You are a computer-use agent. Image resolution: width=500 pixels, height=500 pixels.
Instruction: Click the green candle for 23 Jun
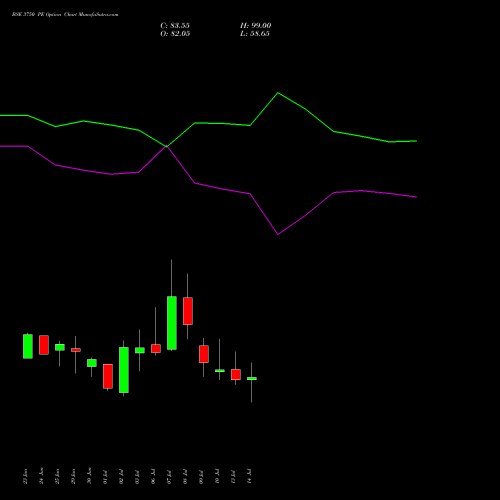[28, 346]
